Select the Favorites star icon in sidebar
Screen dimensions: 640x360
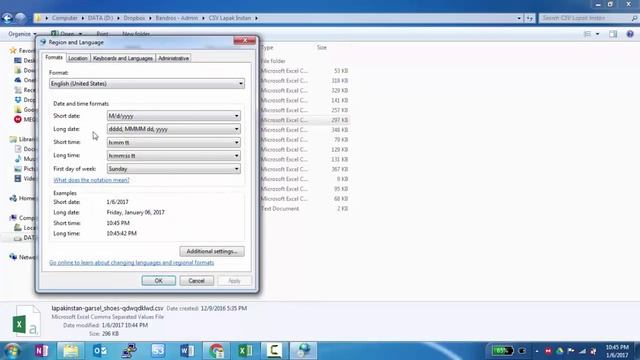[x=13, y=51]
